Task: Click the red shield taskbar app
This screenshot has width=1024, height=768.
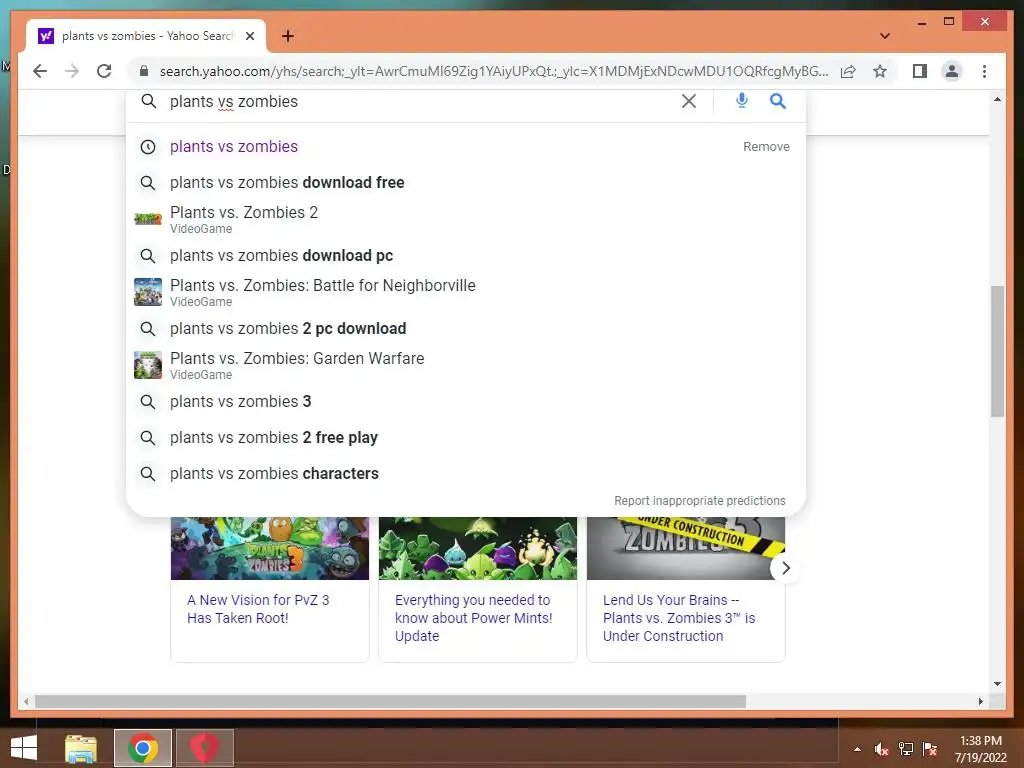Action: [x=205, y=748]
